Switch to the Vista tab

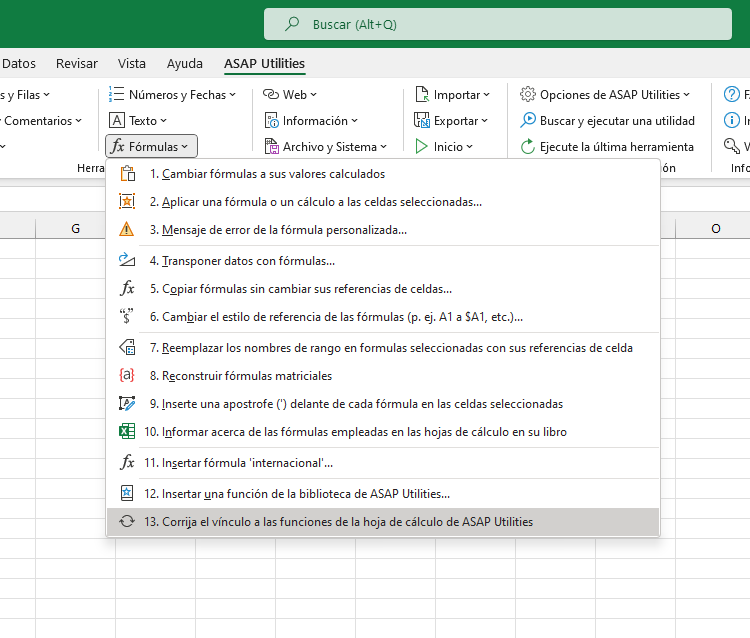(x=132, y=63)
